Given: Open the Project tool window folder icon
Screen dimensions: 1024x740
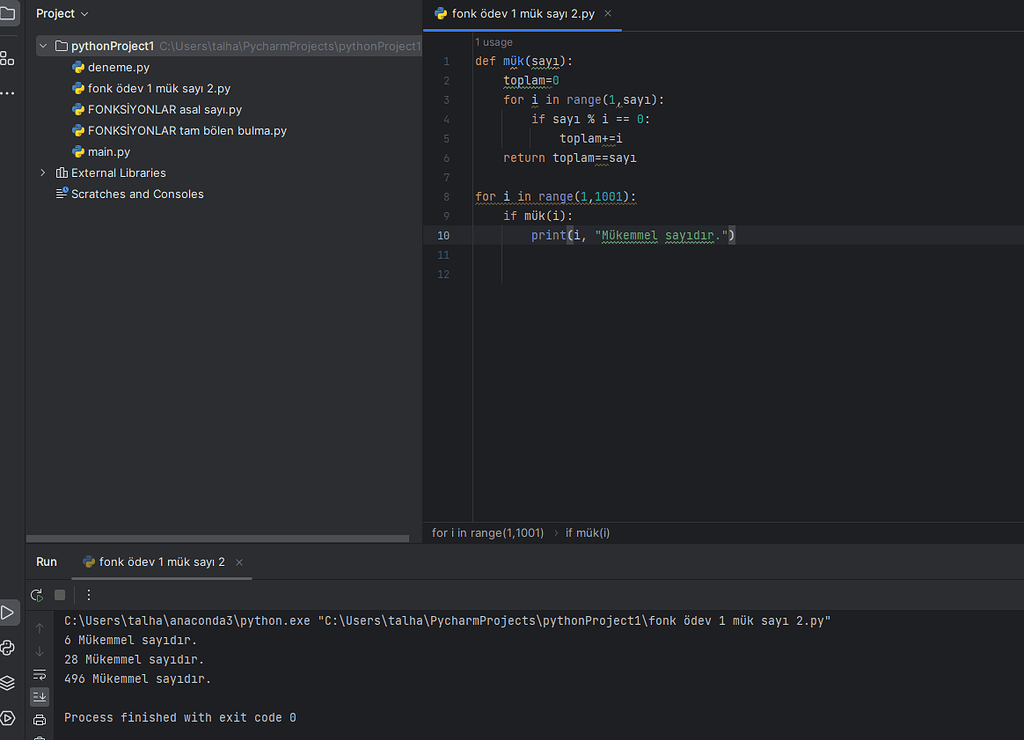Looking at the screenshot, I should coord(7,14).
